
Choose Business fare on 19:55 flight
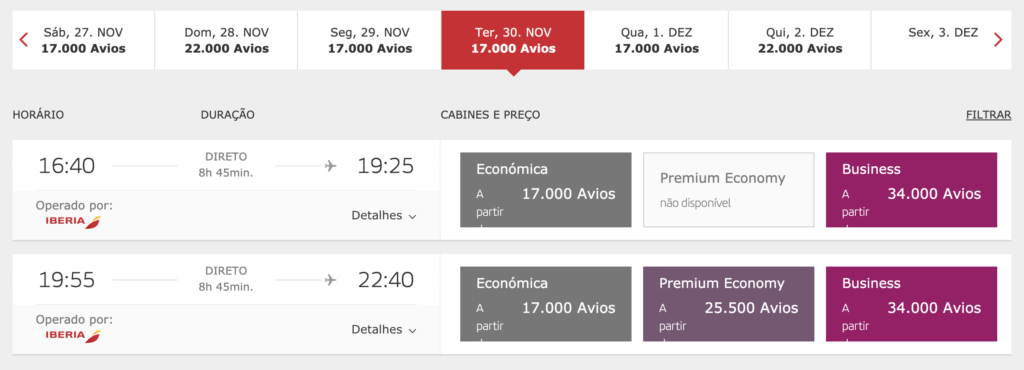point(911,304)
